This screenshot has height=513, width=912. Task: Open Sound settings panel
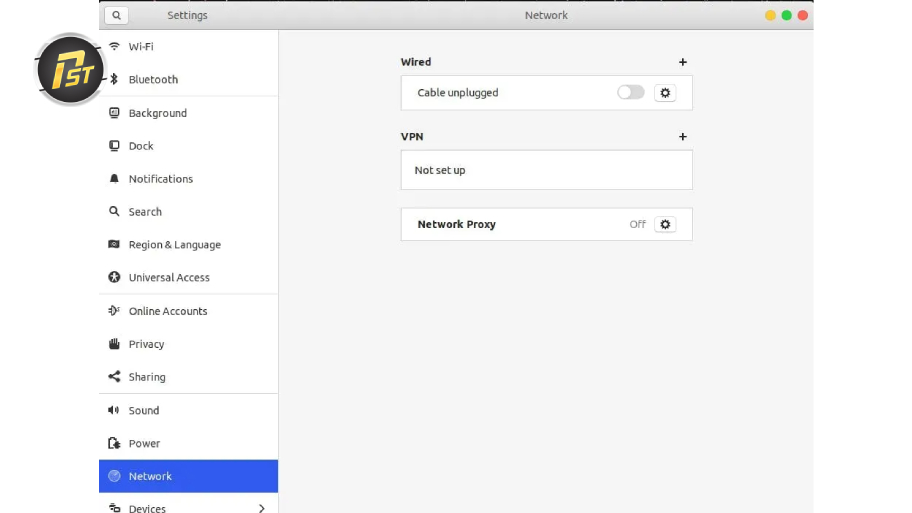[x=188, y=410]
